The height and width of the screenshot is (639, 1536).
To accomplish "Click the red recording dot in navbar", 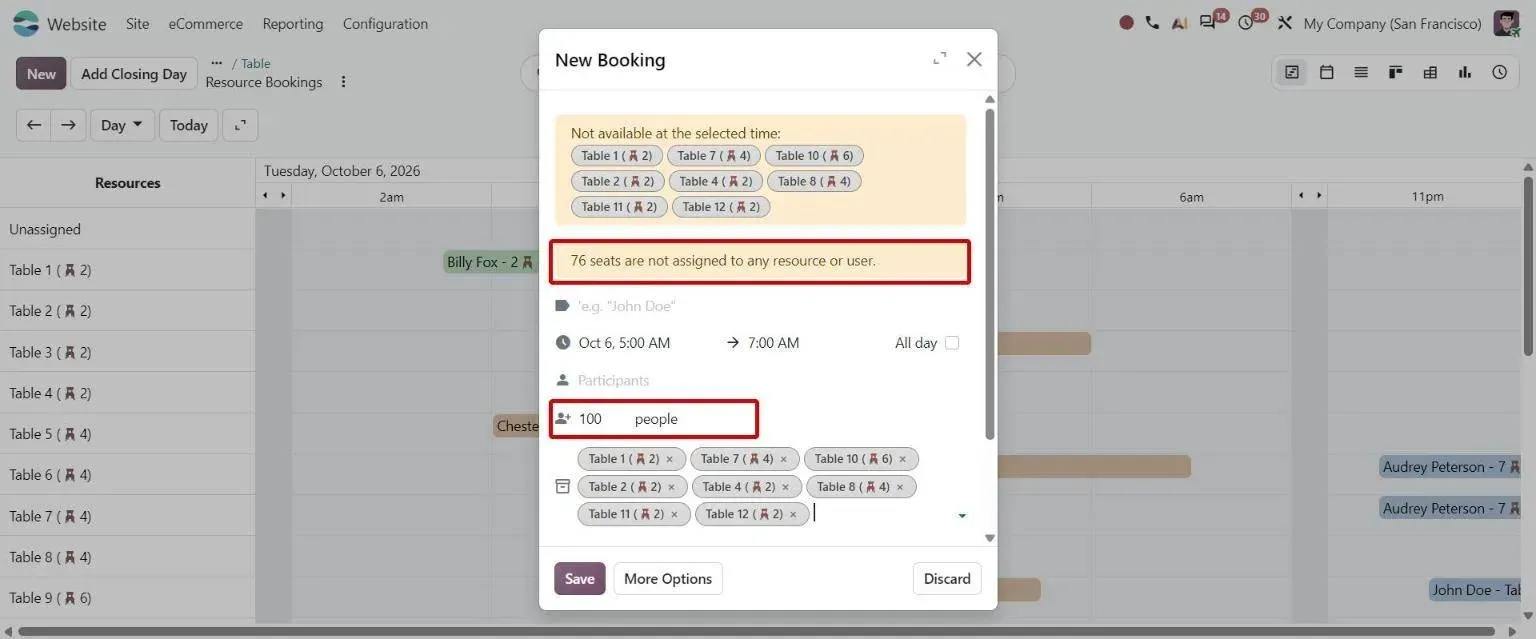I will (x=1126, y=23).
